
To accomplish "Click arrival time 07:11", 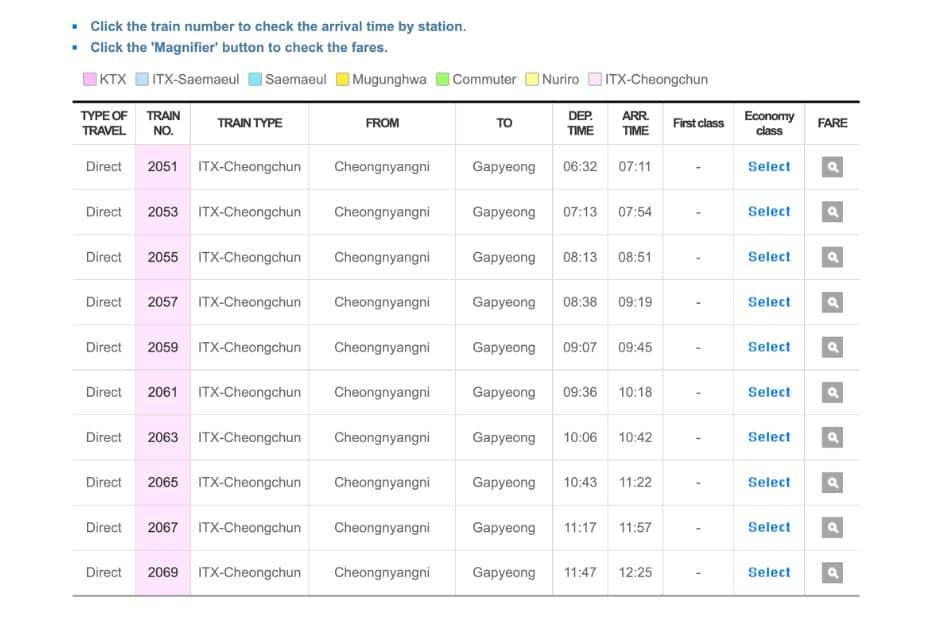I will pyautogui.click(x=635, y=167).
